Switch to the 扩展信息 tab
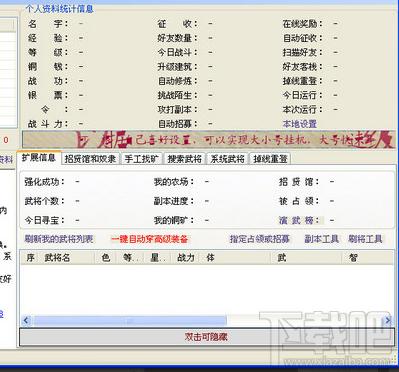The width and height of the screenshot is (399, 372). click(x=39, y=158)
